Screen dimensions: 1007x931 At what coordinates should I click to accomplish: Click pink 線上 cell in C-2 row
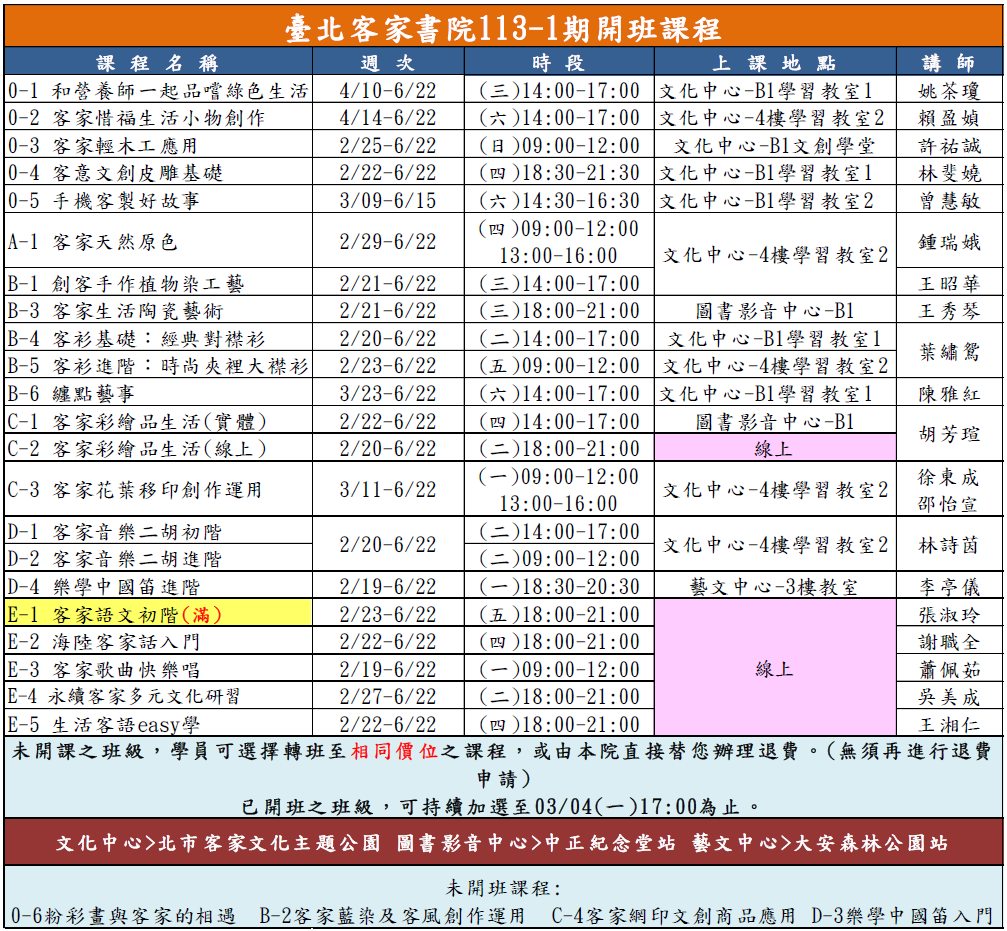pyautogui.click(x=775, y=448)
